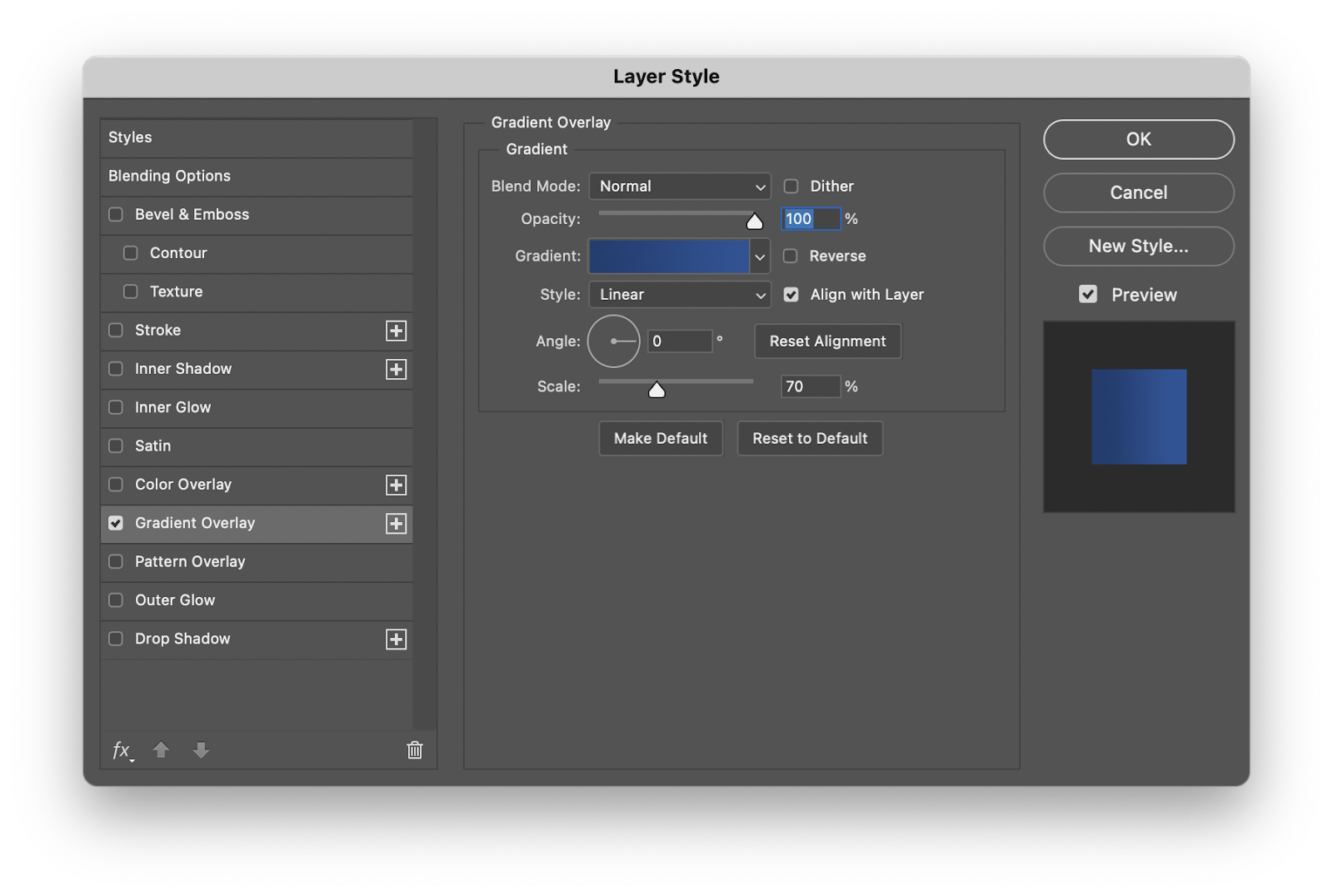Open Blend Mode dropdown showing Normal
This screenshot has height=896, width=1333.
click(680, 187)
